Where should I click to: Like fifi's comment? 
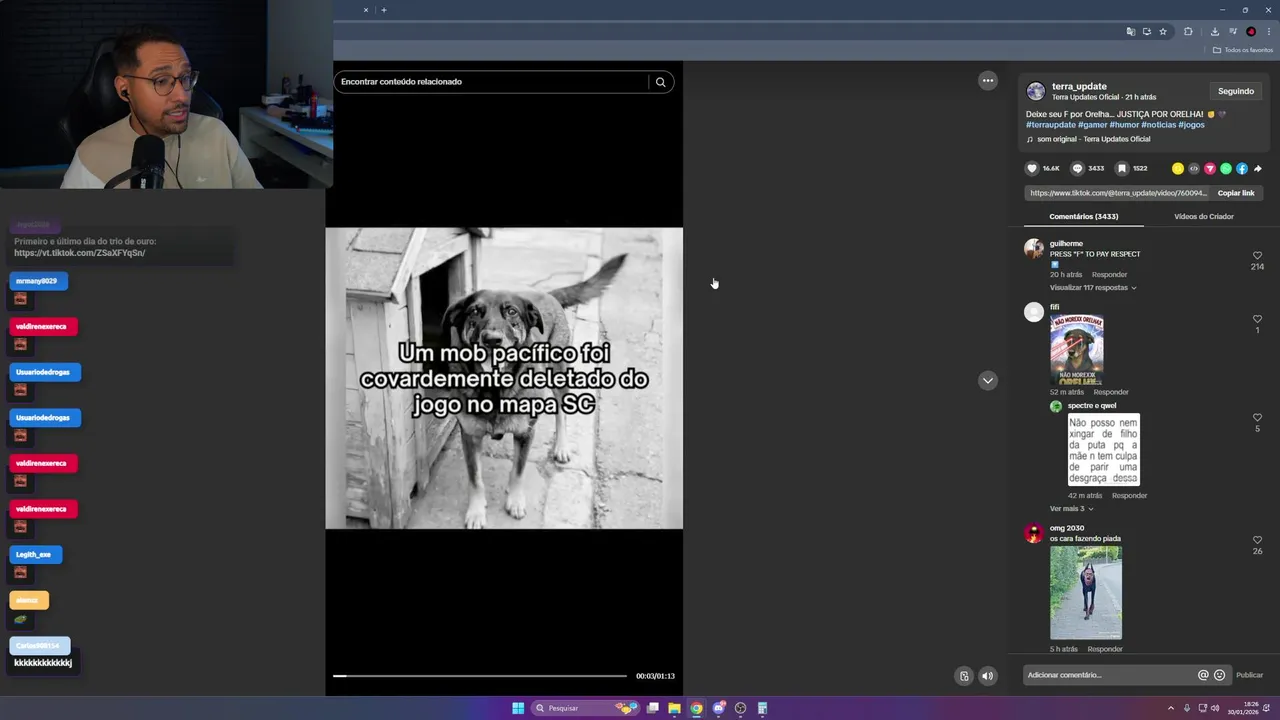[1257, 319]
